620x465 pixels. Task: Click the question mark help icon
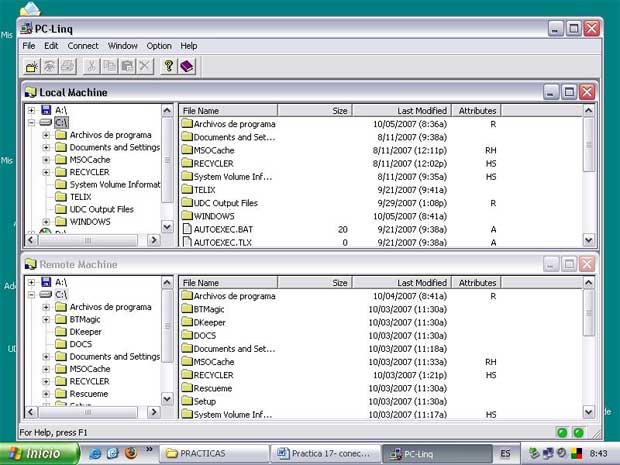pos(169,66)
